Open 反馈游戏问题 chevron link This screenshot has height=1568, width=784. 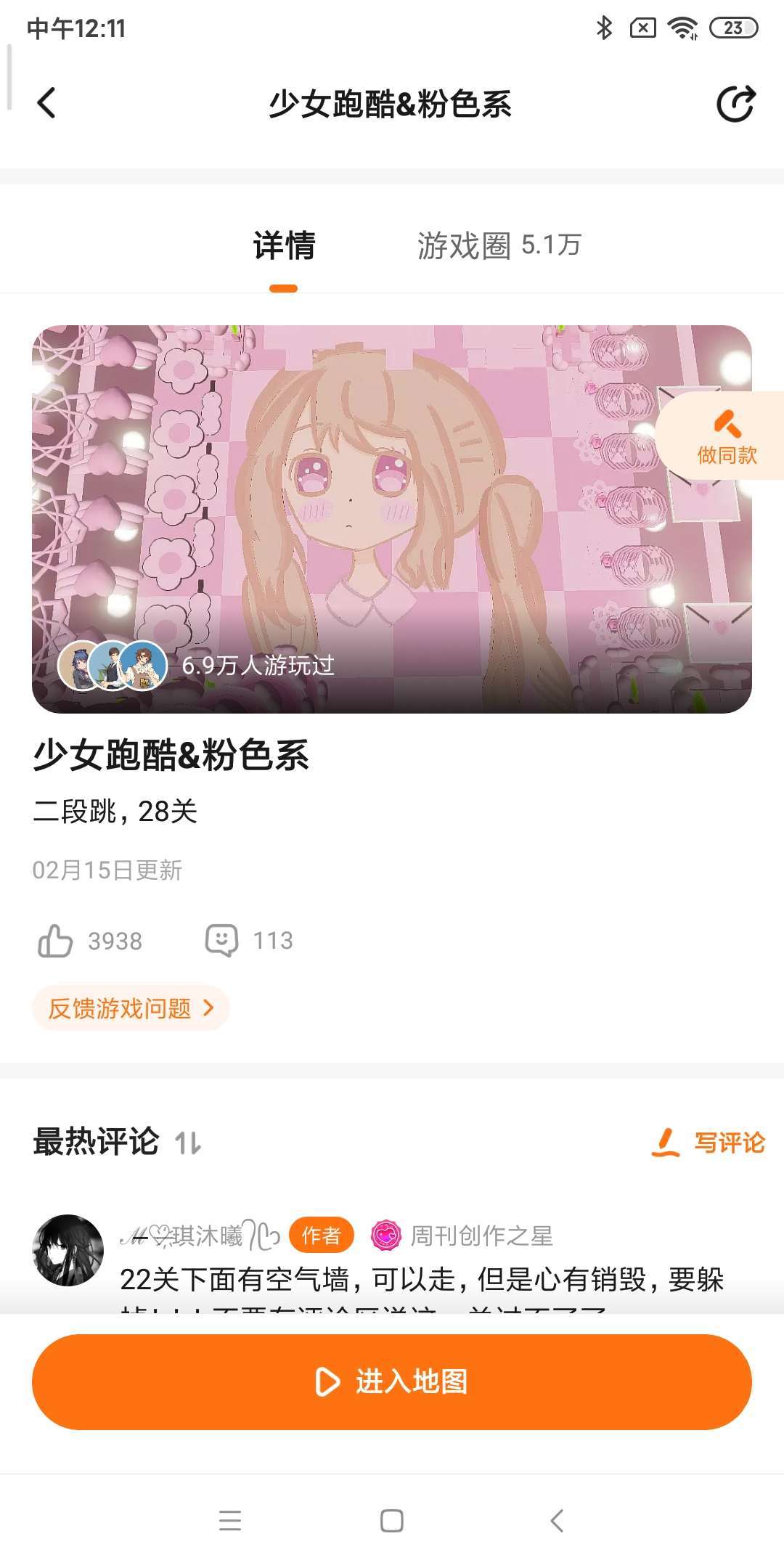click(x=131, y=1008)
